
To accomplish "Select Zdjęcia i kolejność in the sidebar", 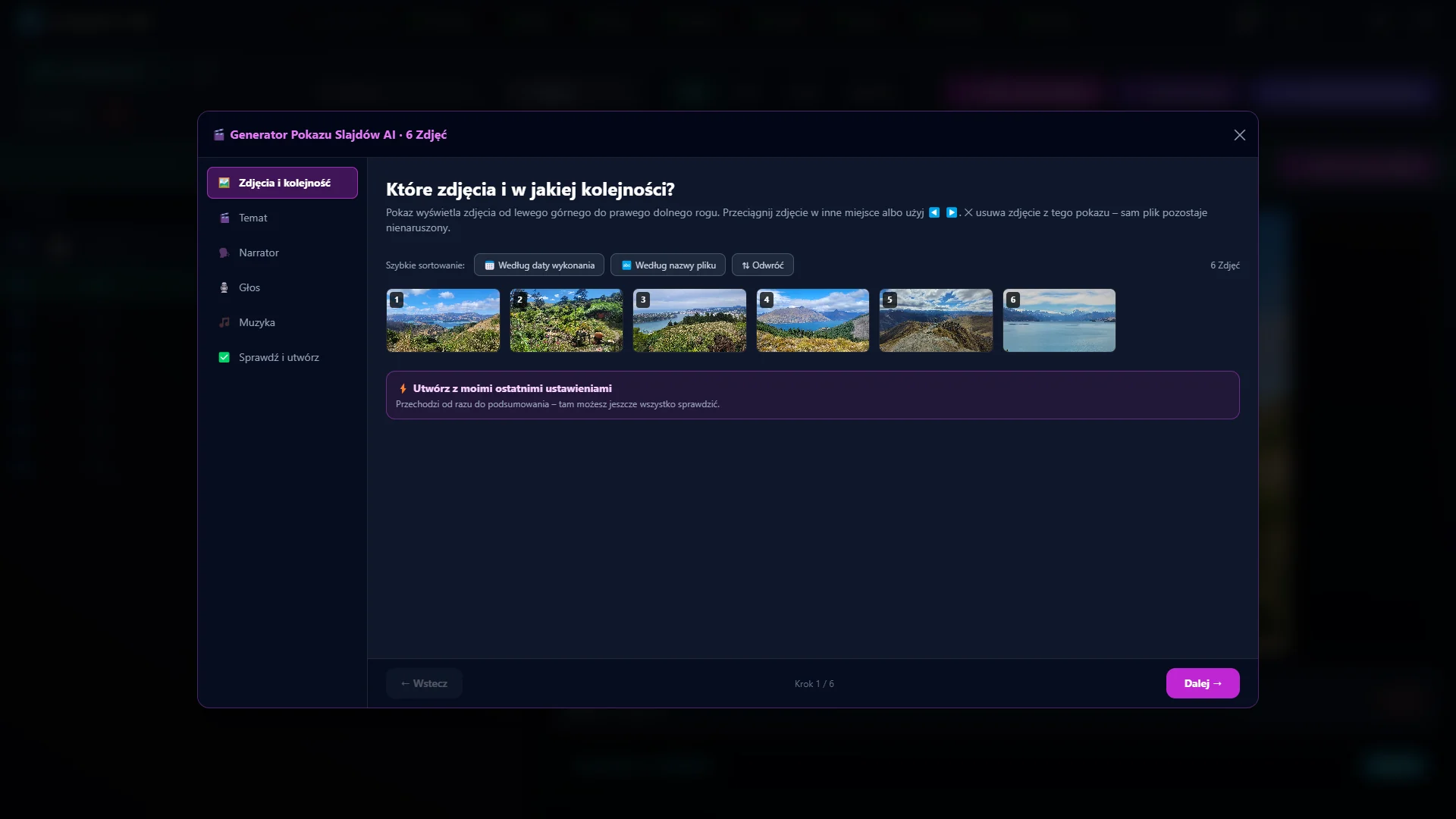I will 282,183.
